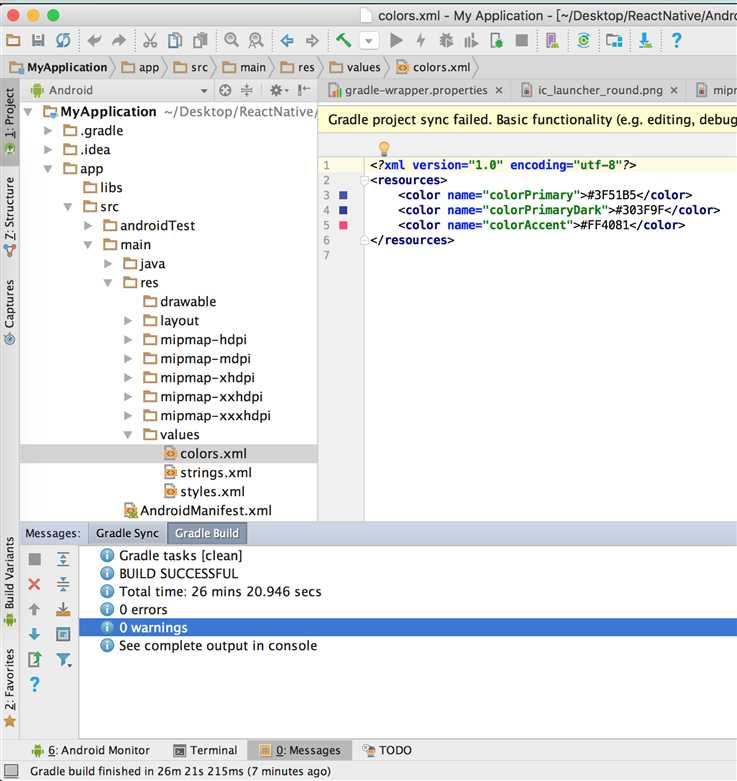Click the Replace icon beside Find
The width and height of the screenshot is (737, 781).
pyautogui.click(x=256, y=40)
